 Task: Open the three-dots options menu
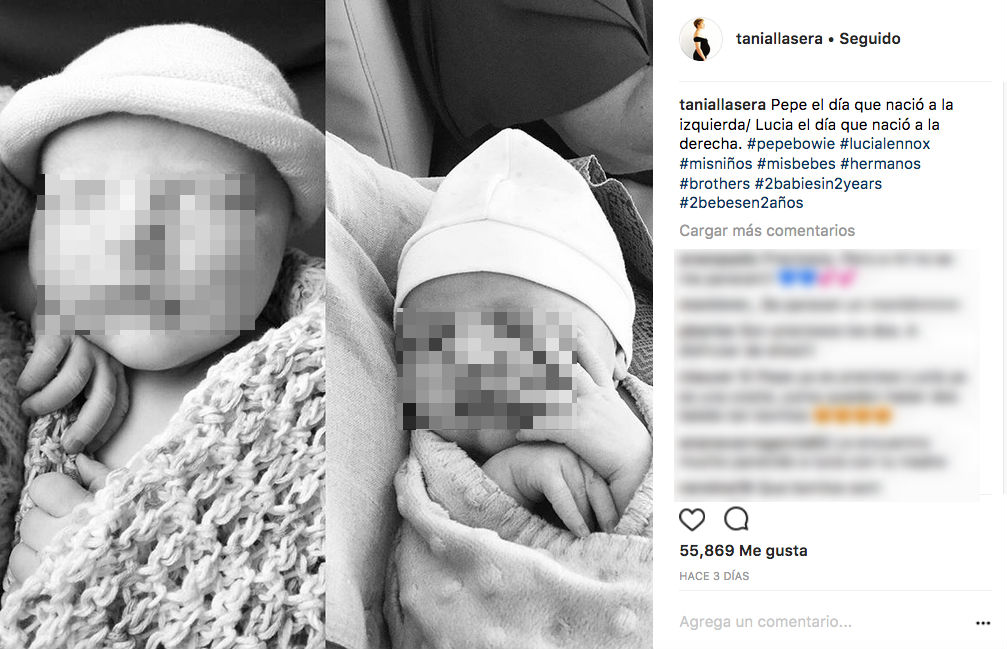[983, 623]
